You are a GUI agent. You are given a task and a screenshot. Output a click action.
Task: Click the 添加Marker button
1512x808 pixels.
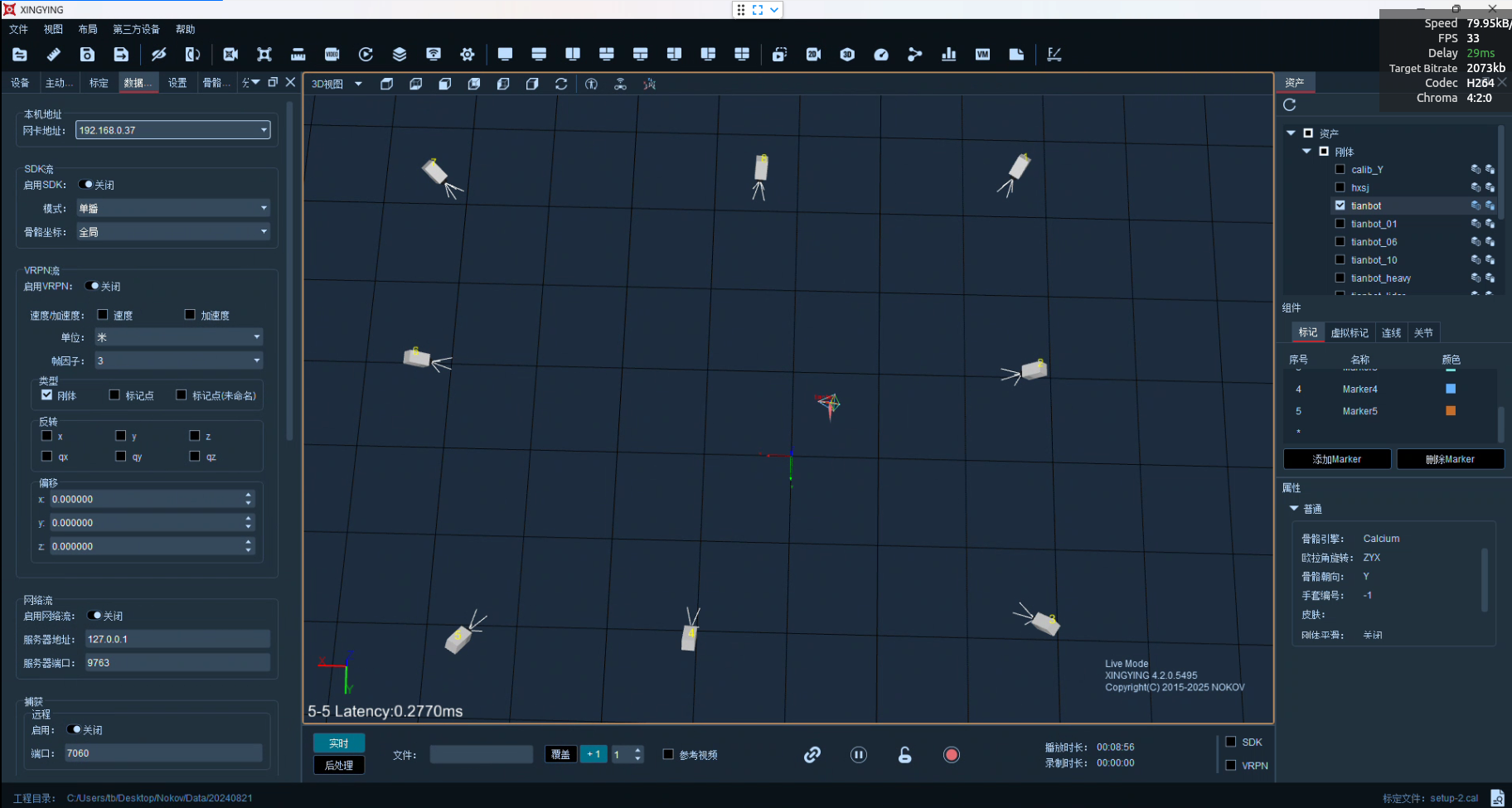(1337, 459)
